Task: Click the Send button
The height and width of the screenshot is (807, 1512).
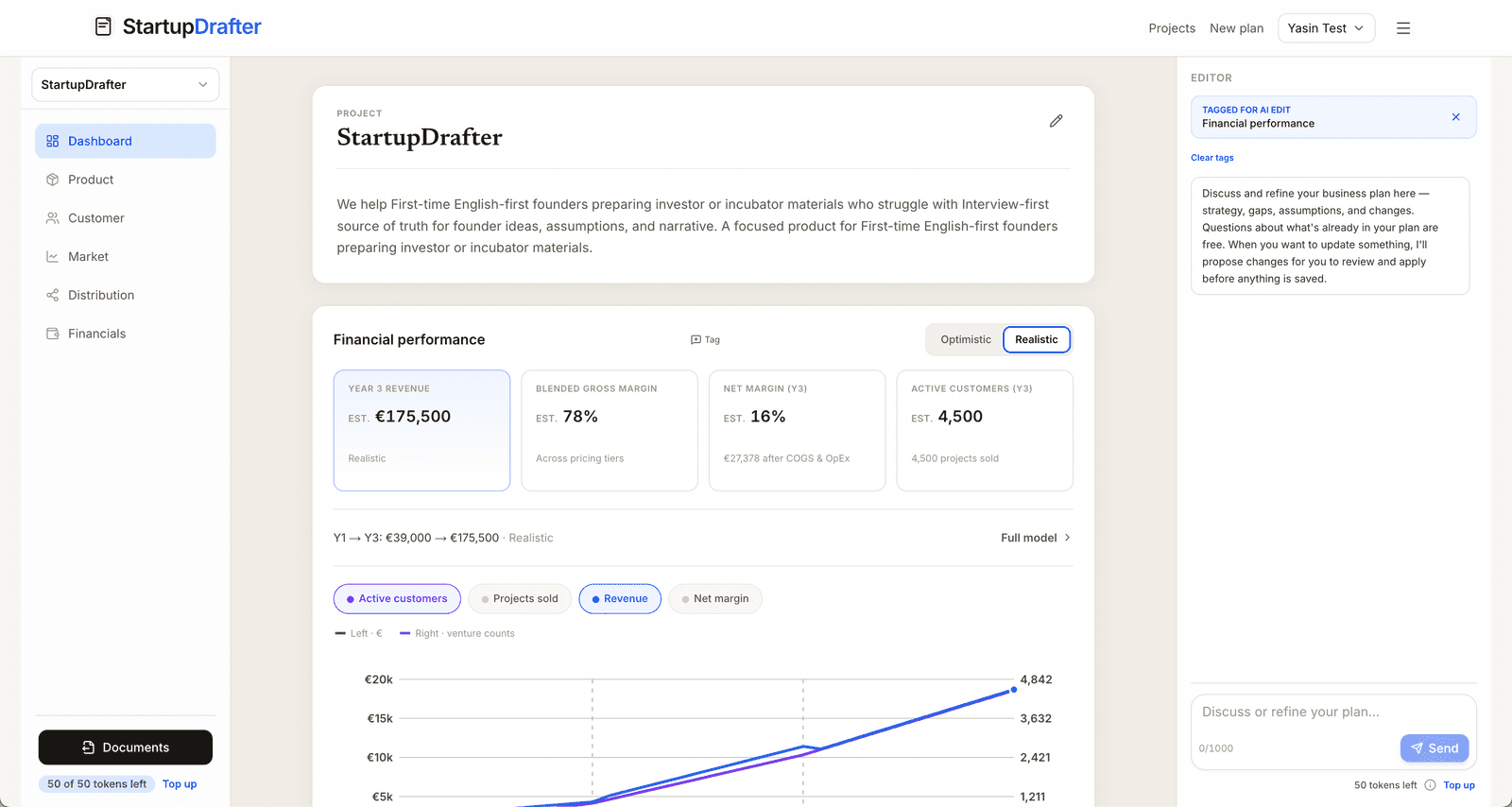Action: [1435, 748]
